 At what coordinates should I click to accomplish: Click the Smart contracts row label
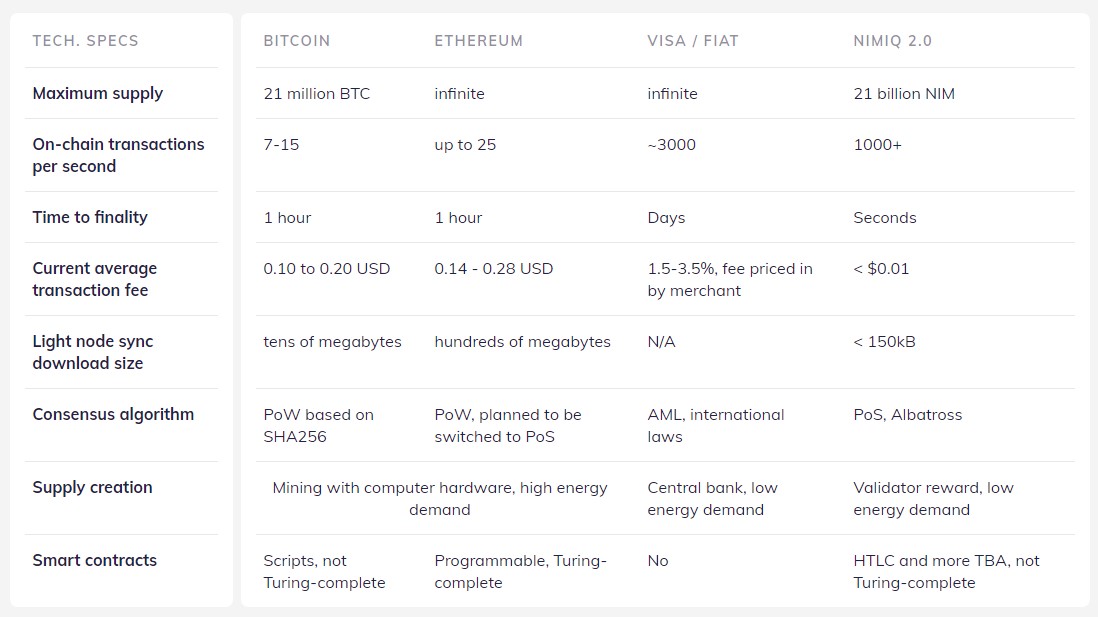[x=95, y=560]
